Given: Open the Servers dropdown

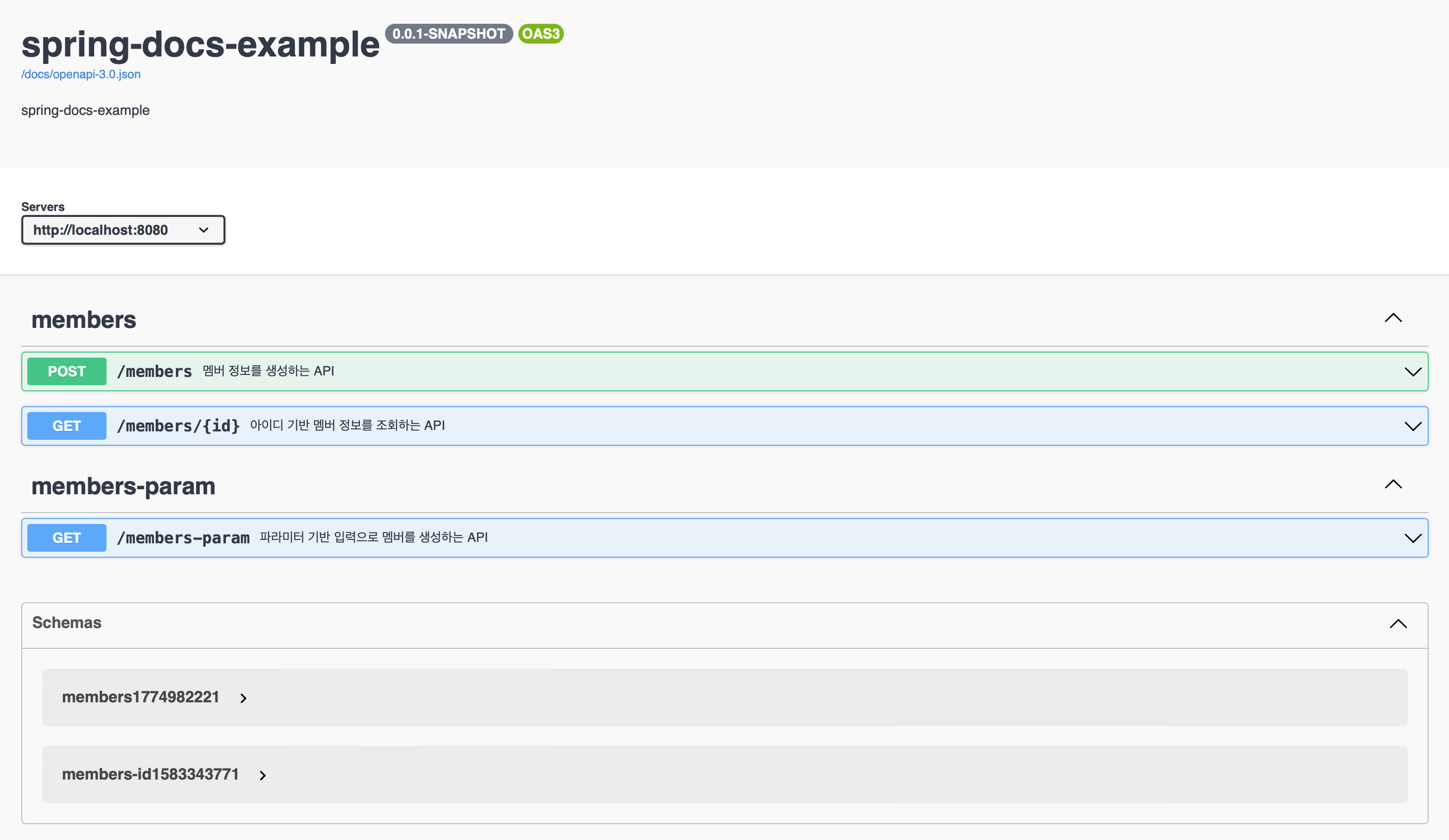Looking at the screenshot, I should (123, 230).
